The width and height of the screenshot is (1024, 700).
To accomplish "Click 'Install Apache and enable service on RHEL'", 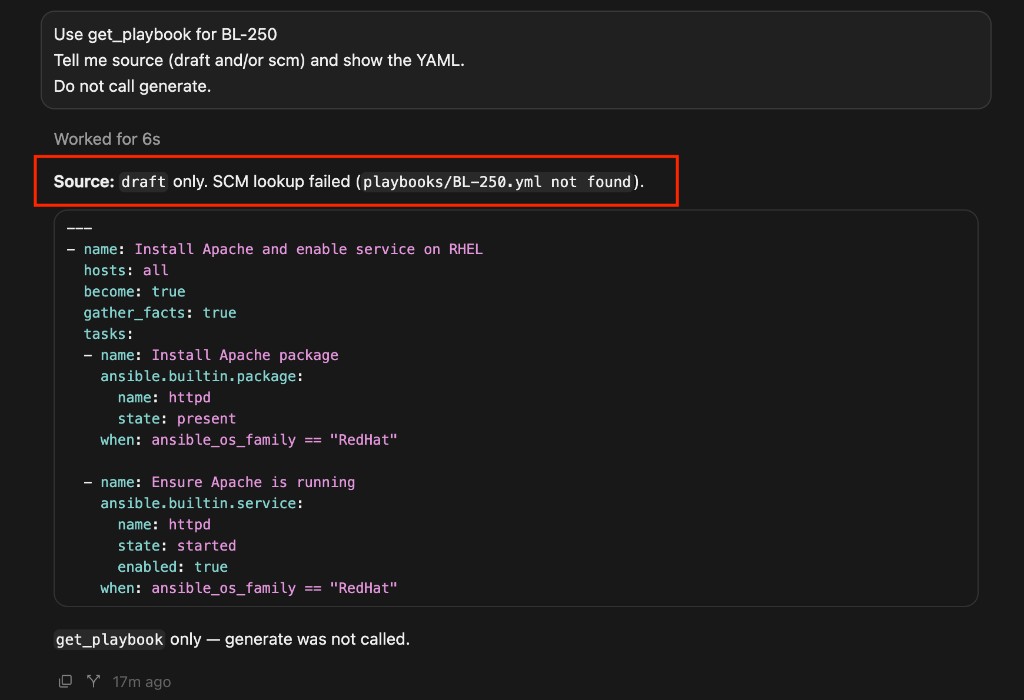I will tap(309, 249).
